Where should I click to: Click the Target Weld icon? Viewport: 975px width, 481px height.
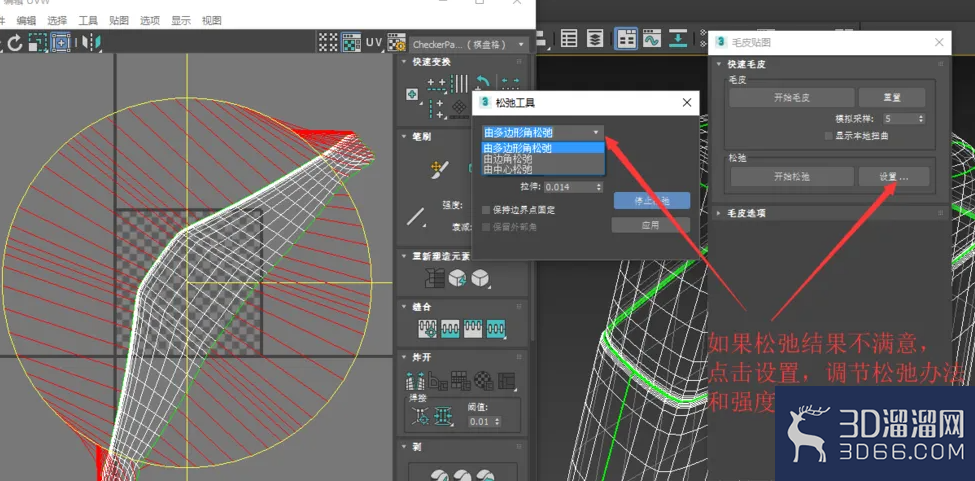point(421,418)
